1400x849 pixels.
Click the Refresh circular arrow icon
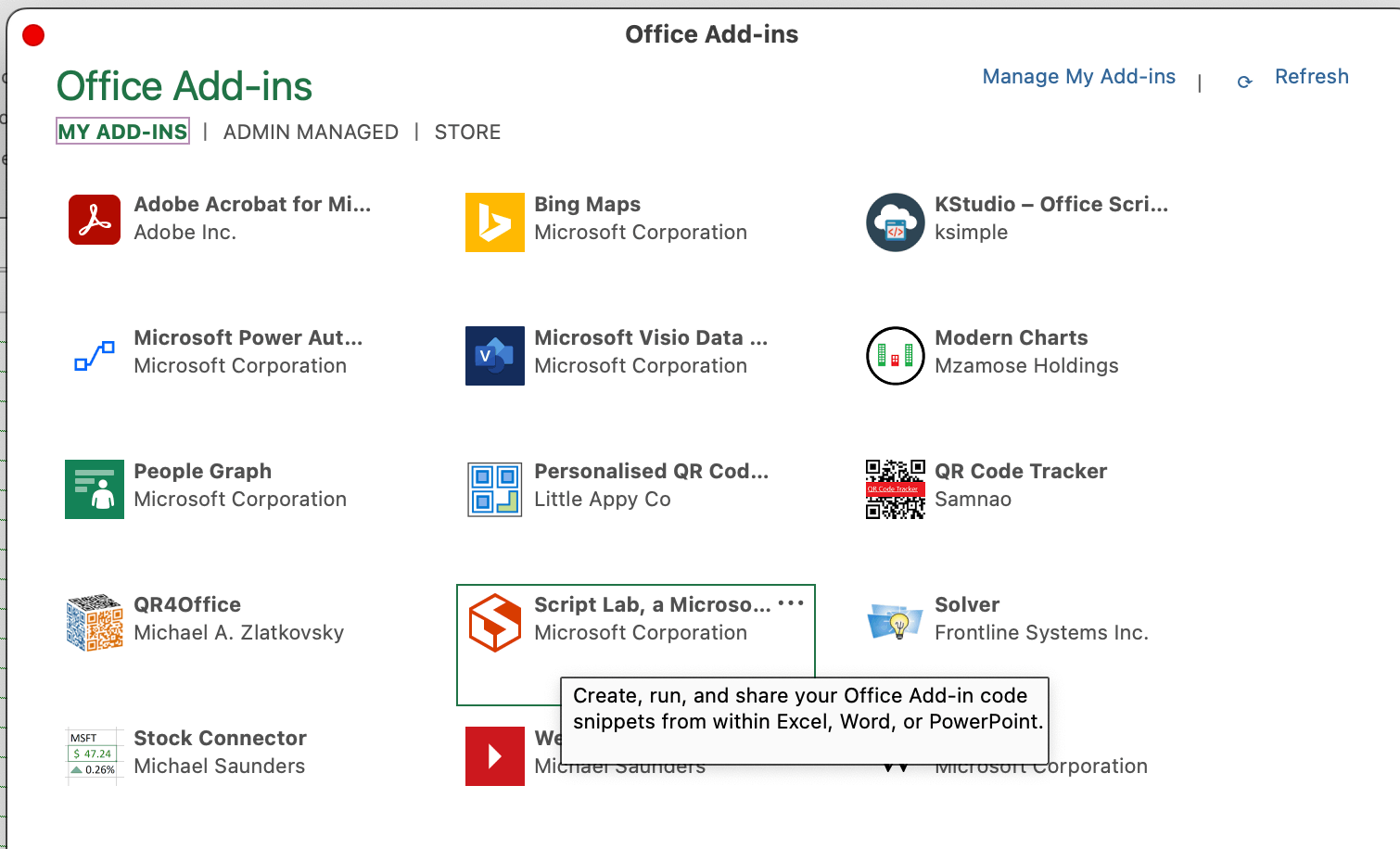point(1245,82)
